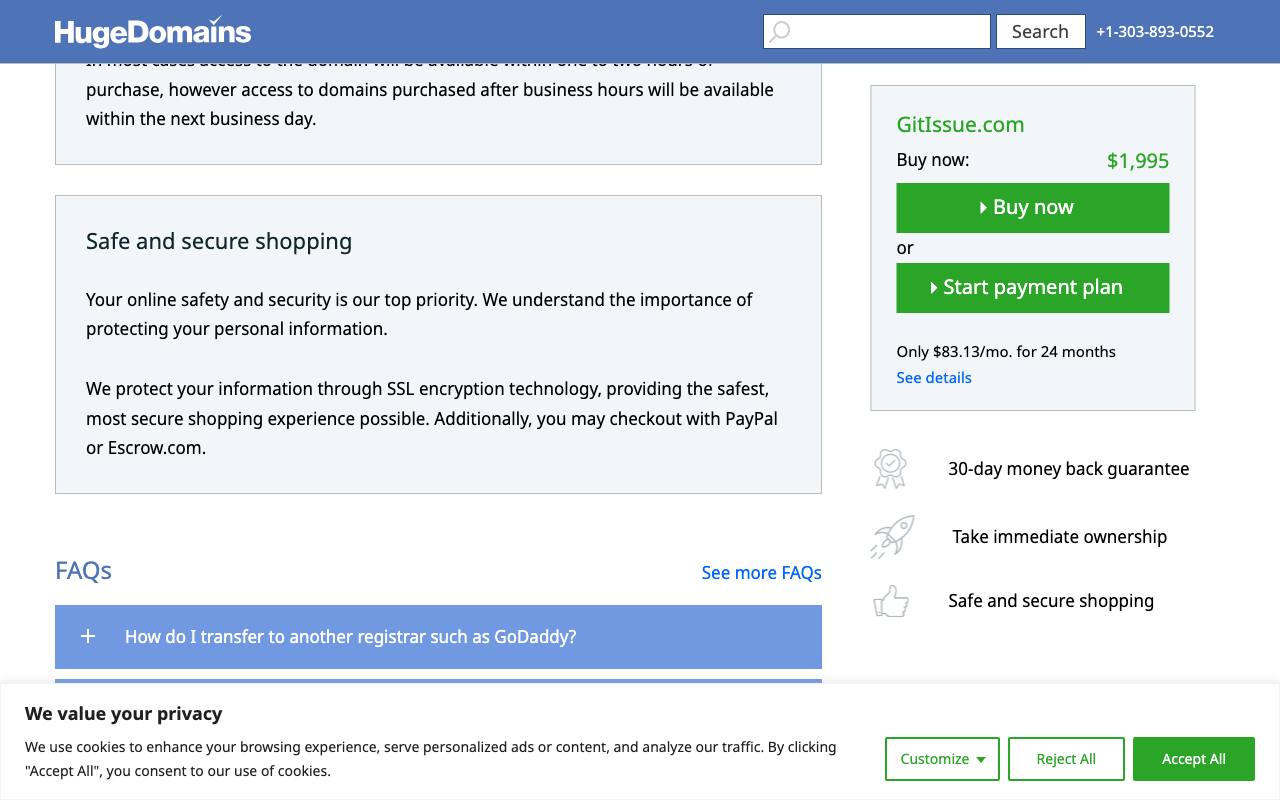The width and height of the screenshot is (1280, 800).
Task: Click the phone number +1-303-893-0552
Action: tap(1155, 32)
